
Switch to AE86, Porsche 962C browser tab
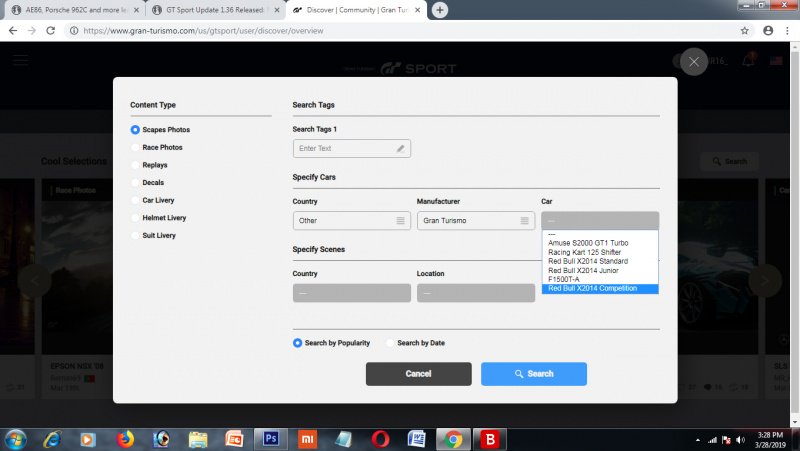point(76,10)
